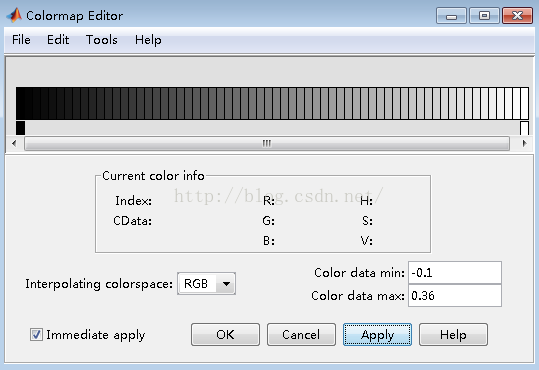Click the MATLAB logo icon in title bar

point(14,15)
